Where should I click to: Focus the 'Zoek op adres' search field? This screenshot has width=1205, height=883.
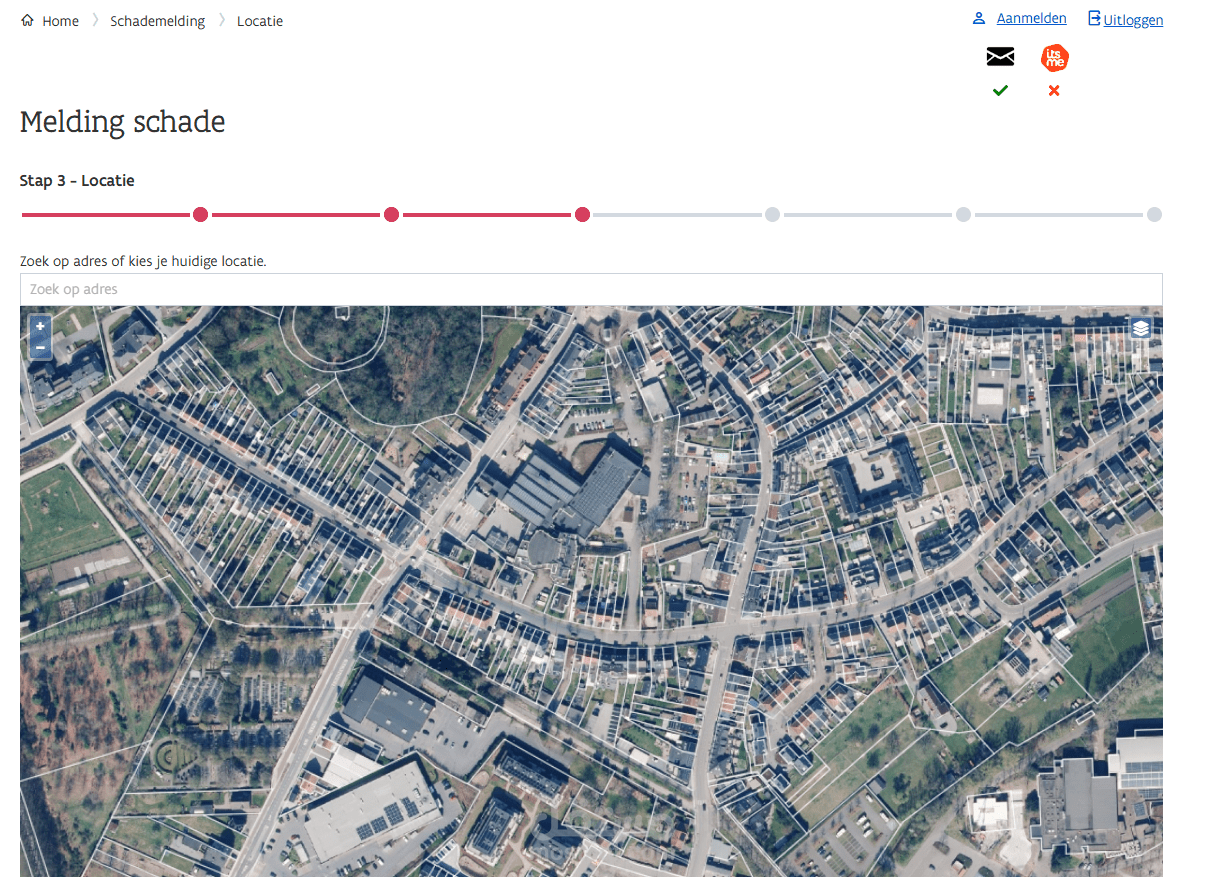(x=591, y=289)
